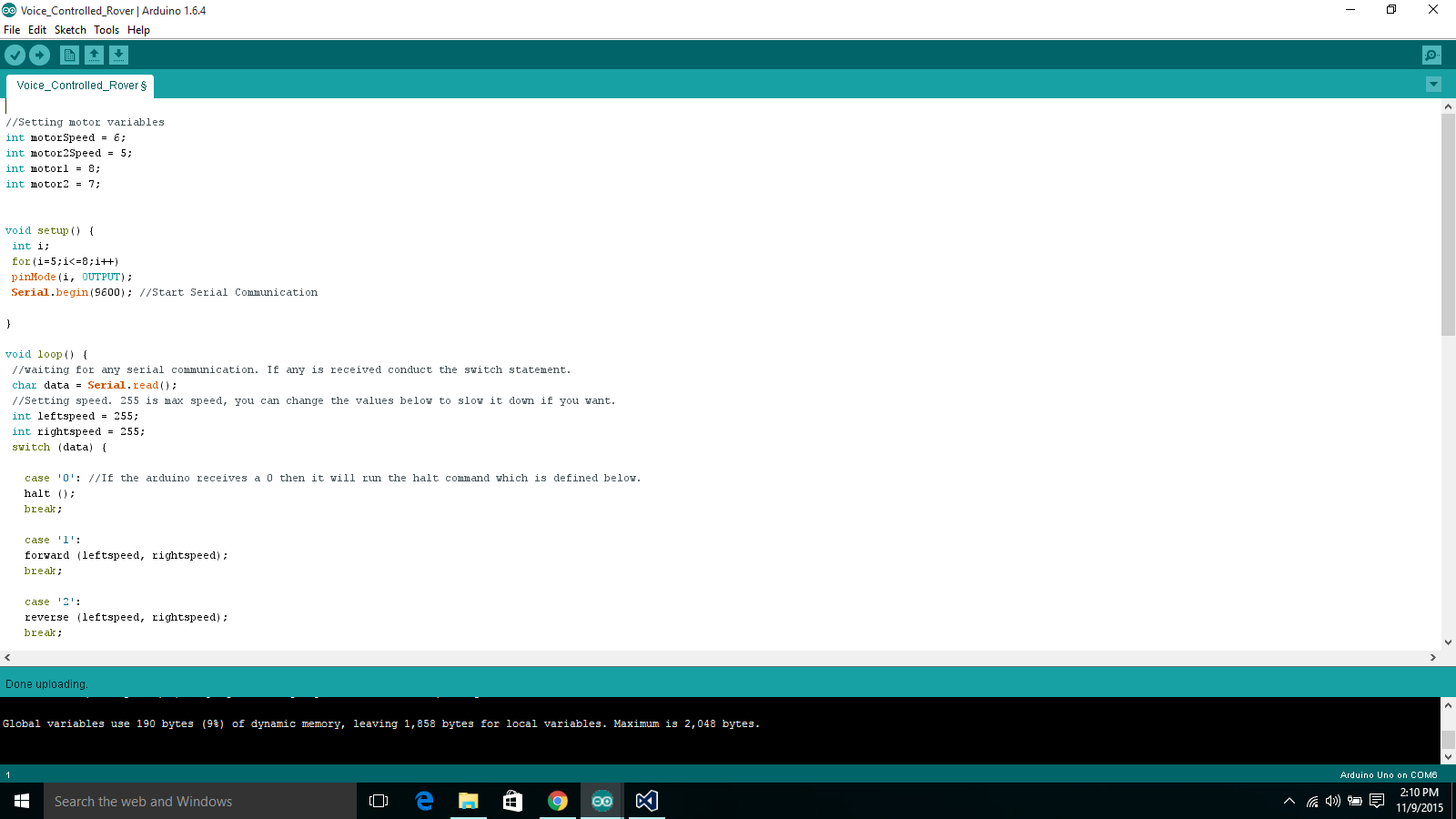Save the current sketch
The width and height of the screenshot is (1456, 819).
coord(118,55)
